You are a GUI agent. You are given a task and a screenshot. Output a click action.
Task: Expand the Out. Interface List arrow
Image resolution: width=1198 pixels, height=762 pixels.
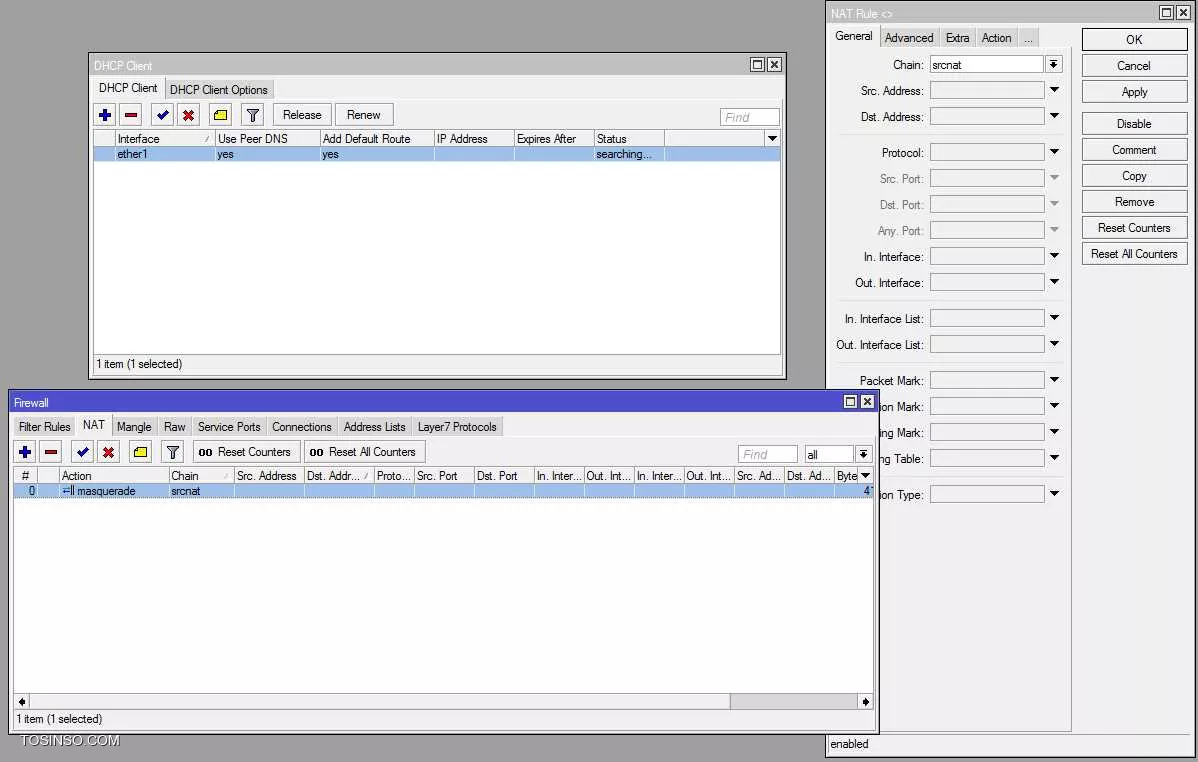pyautogui.click(x=1054, y=344)
